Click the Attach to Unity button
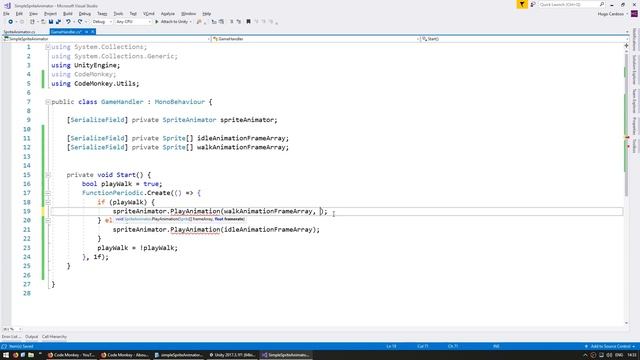This screenshot has width=640, height=360. pos(171,22)
